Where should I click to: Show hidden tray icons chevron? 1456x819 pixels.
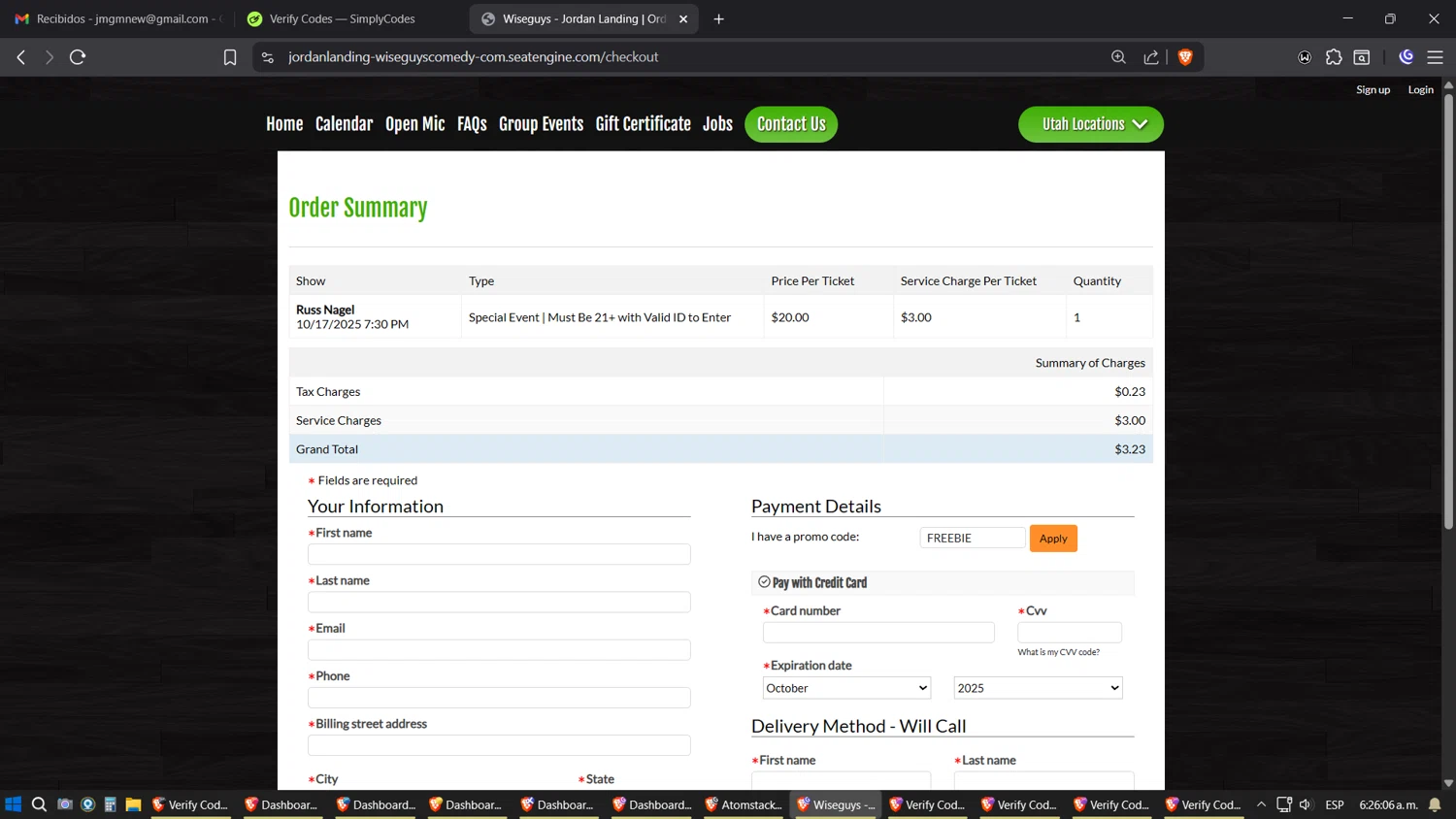[1261, 804]
